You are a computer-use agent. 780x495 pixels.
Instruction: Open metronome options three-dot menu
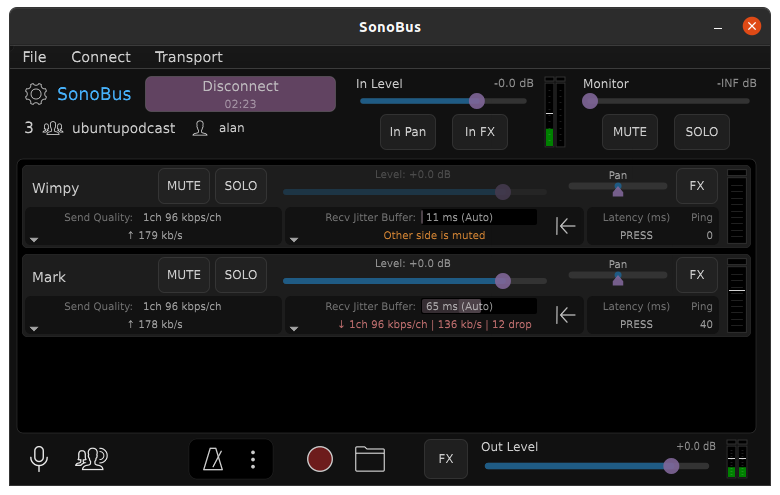(253, 459)
